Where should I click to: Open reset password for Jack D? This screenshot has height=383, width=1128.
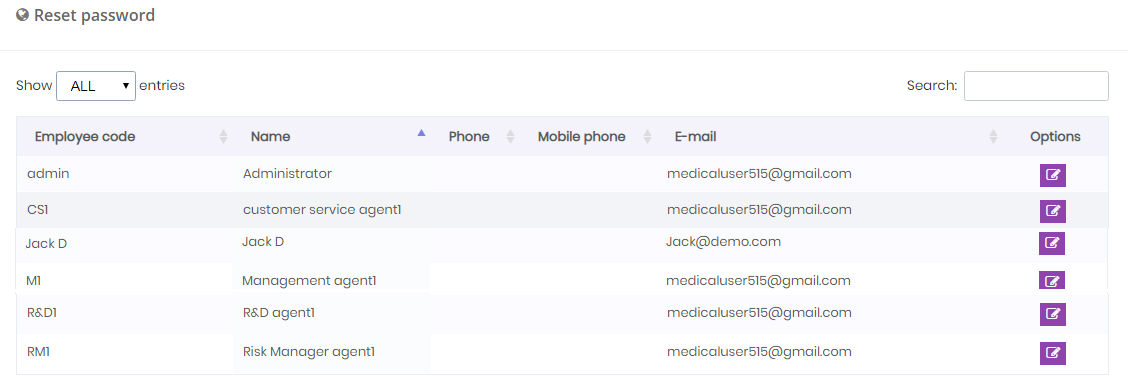pos(1052,243)
